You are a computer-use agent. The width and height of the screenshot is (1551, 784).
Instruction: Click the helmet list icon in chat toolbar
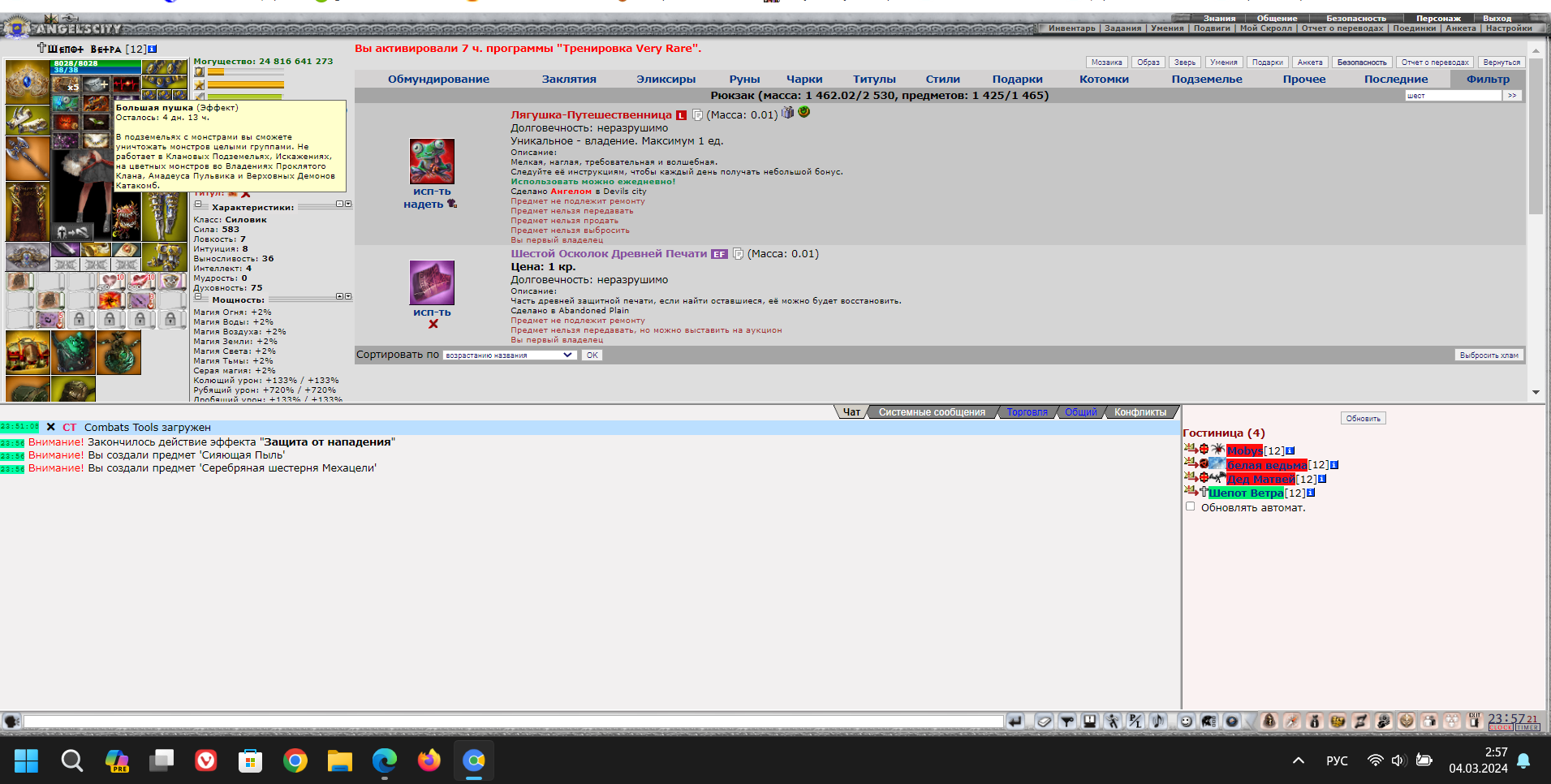pos(1208,721)
